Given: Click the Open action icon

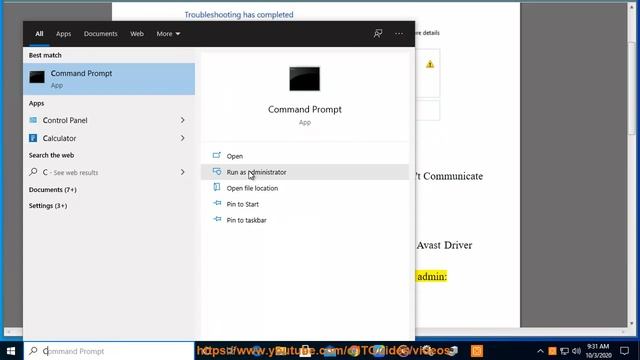Looking at the screenshot, I should point(217,155).
